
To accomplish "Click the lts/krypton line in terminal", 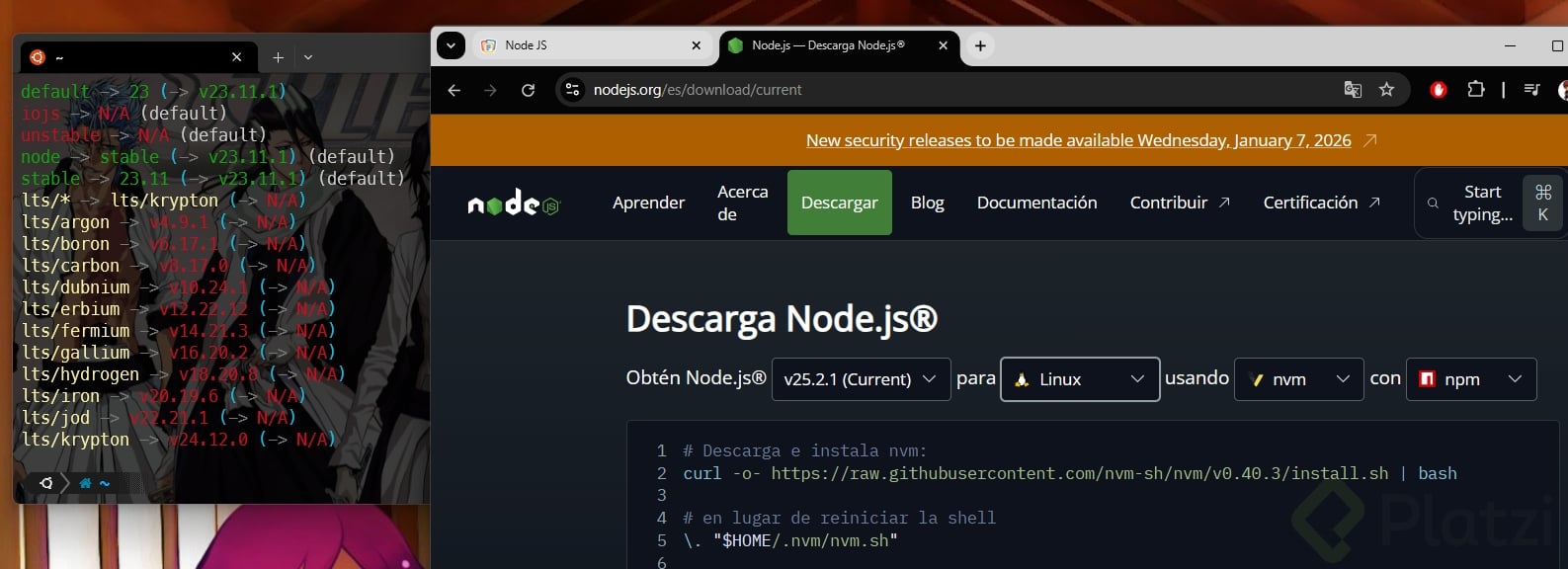I will pos(178,440).
